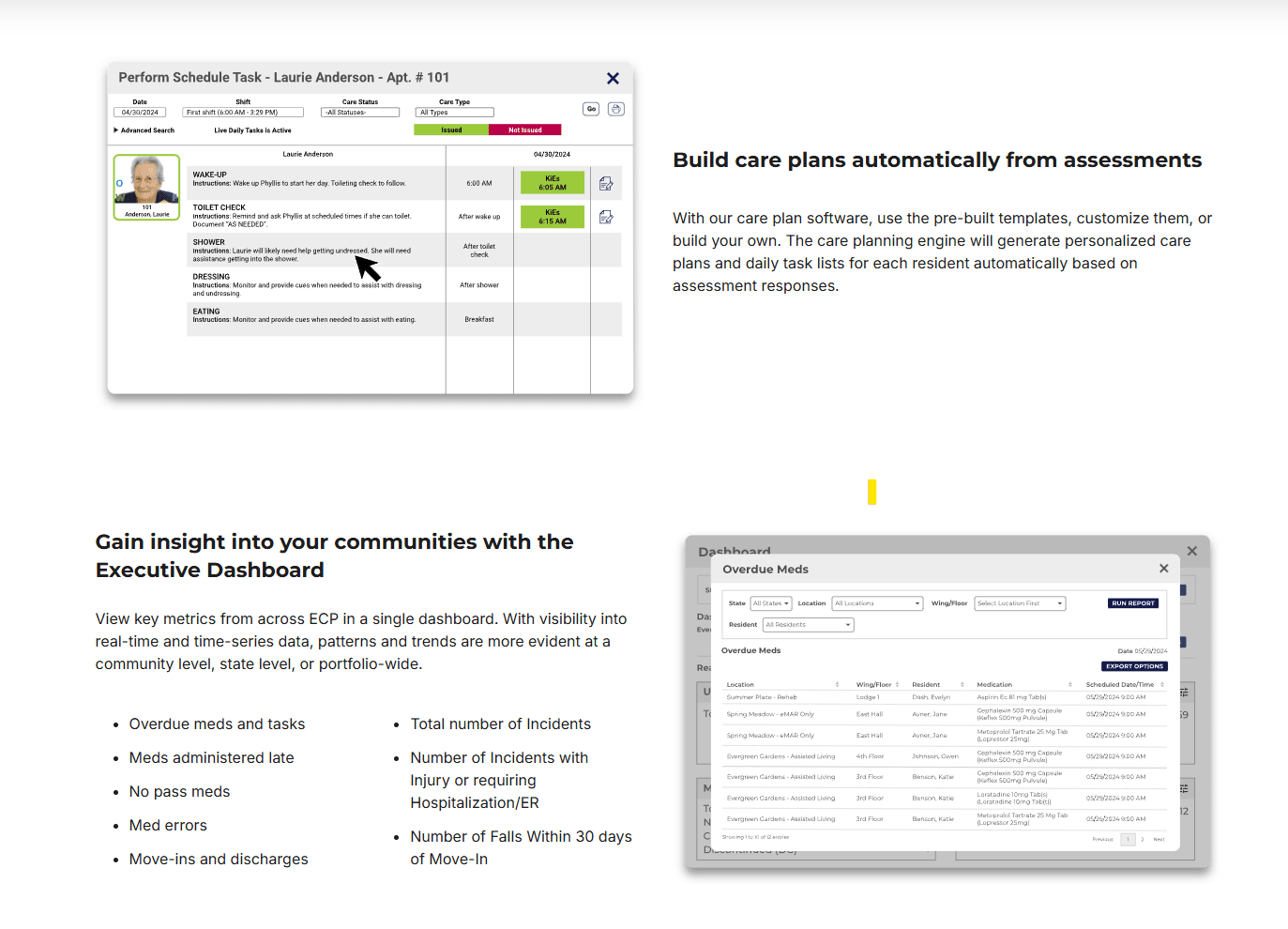
Task: Open the Care Status dropdown
Action: click(360, 111)
